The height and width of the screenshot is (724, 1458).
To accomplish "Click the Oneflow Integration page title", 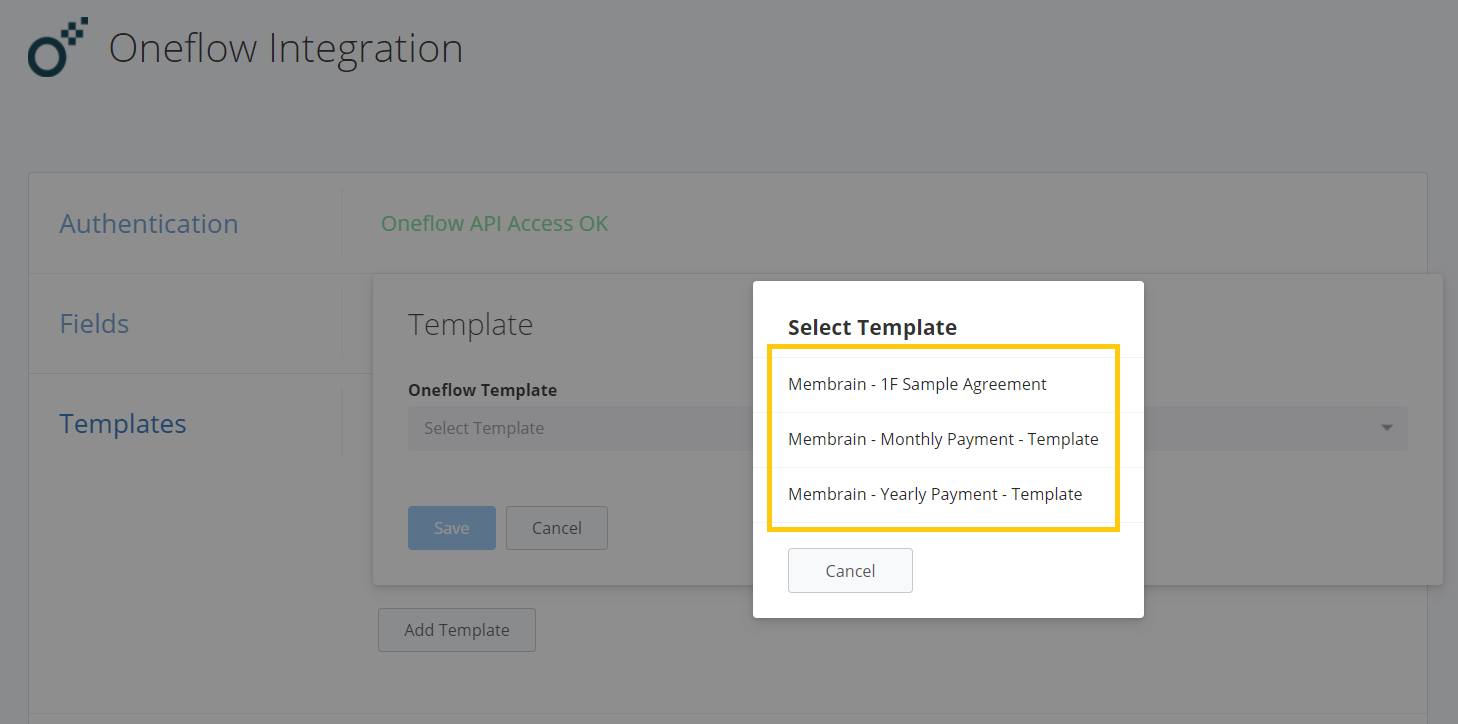I will 285,47.
